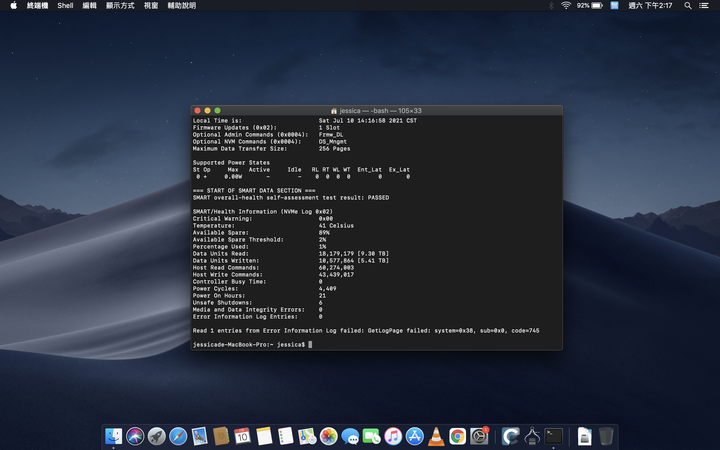720x450 pixels.
Task: Click the 92% battery indicator
Action: click(590, 6)
